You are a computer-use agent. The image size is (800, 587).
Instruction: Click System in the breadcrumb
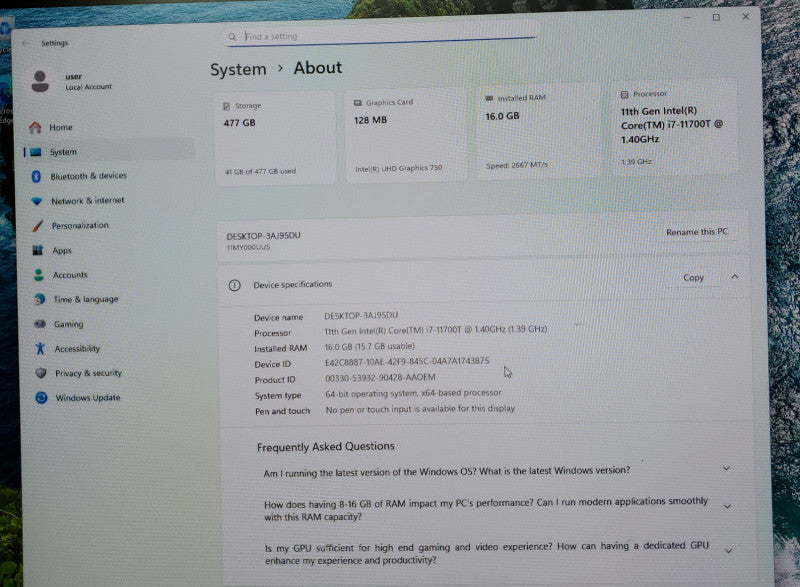[x=238, y=69]
